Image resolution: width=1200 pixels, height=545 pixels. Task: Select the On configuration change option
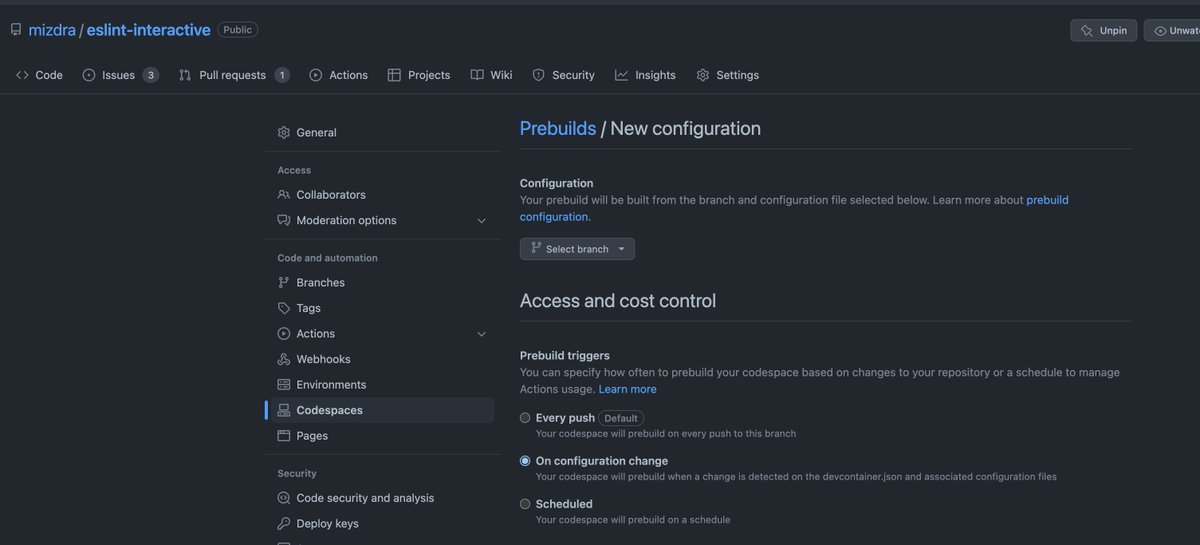tap(525, 461)
